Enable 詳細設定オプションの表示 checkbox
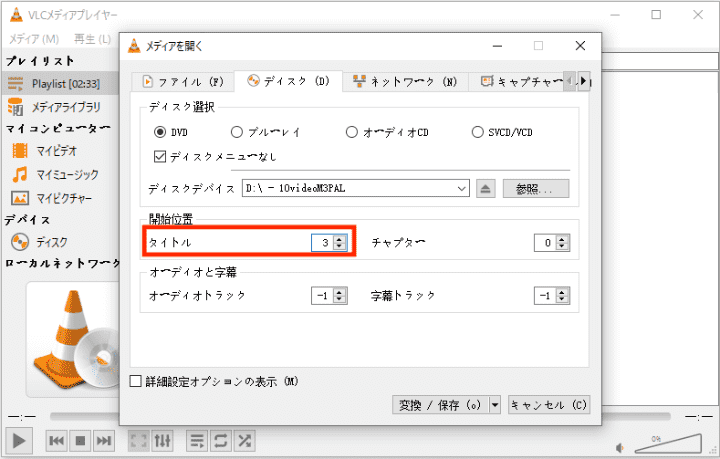 (135, 381)
